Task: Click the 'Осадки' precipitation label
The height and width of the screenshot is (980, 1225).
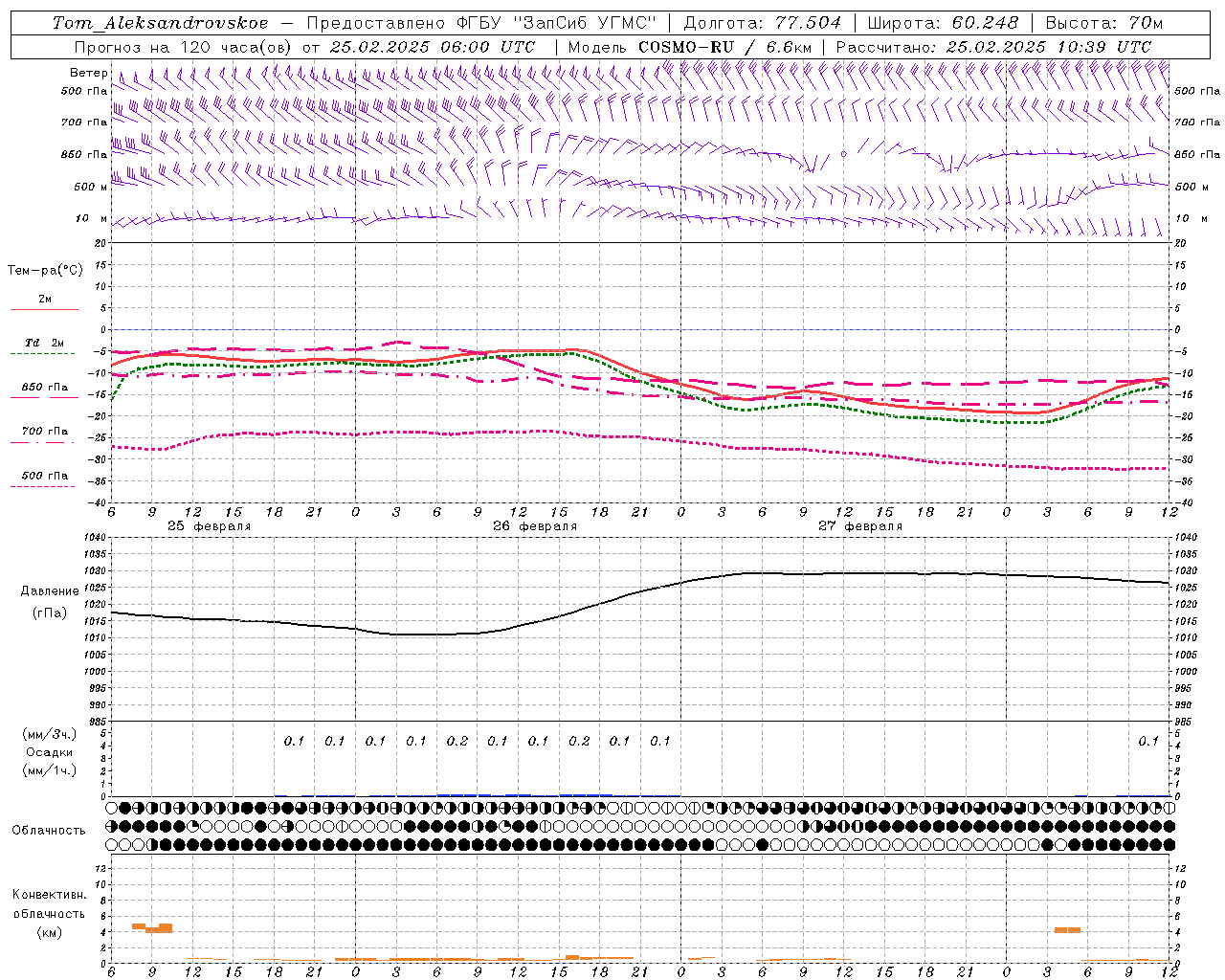Action: point(49,752)
